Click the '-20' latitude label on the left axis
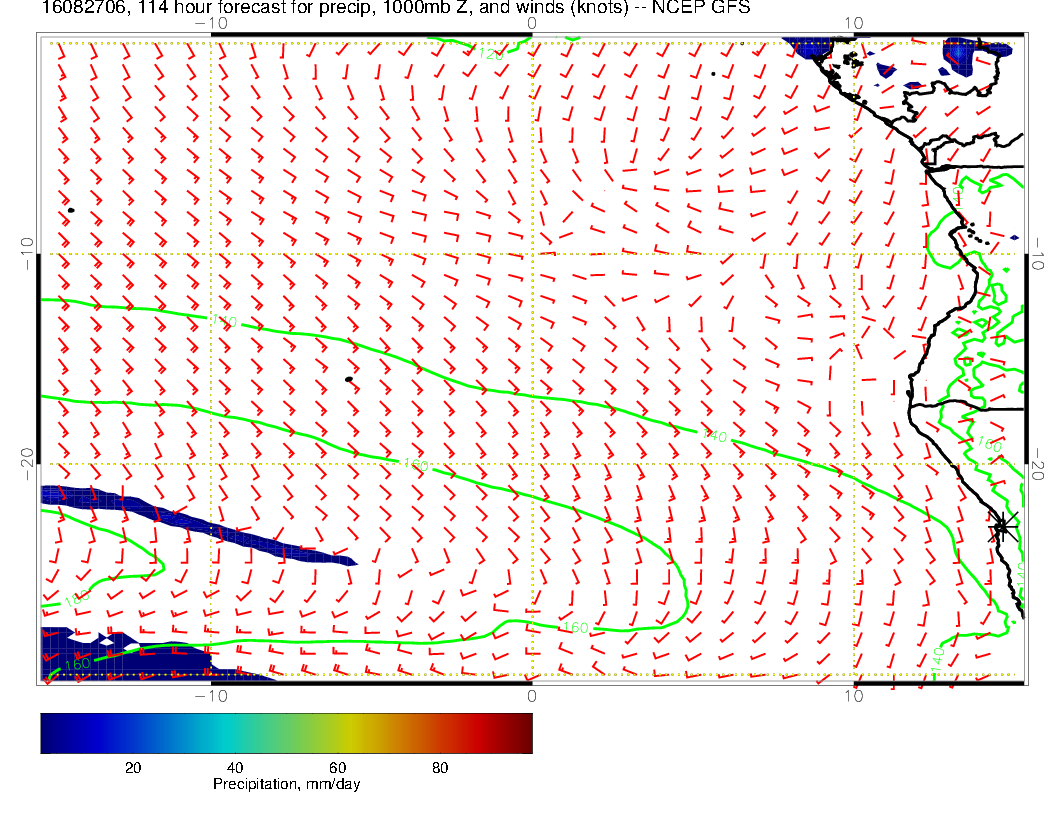Image resolution: width=1056 pixels, height=816 pixels. pos(28,464)
